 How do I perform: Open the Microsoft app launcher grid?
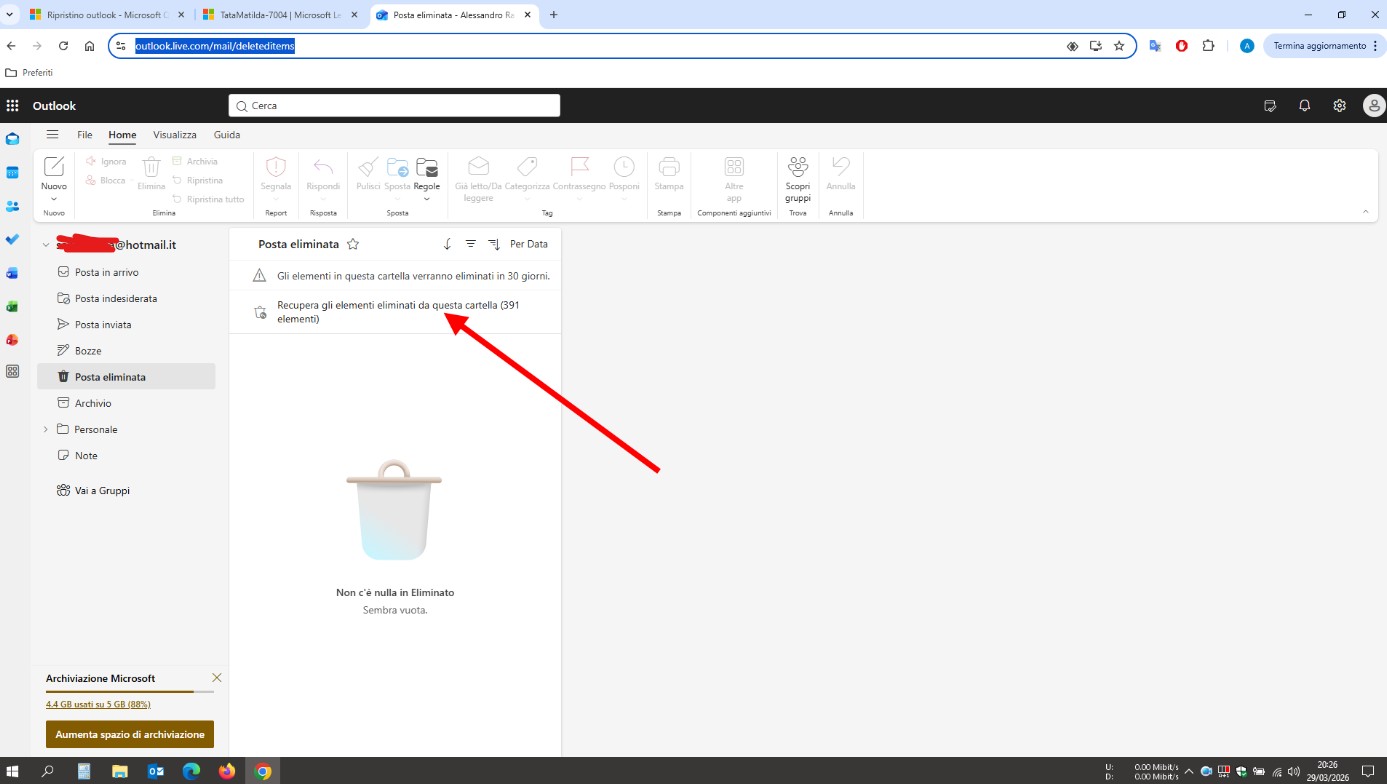coord(13,106)
